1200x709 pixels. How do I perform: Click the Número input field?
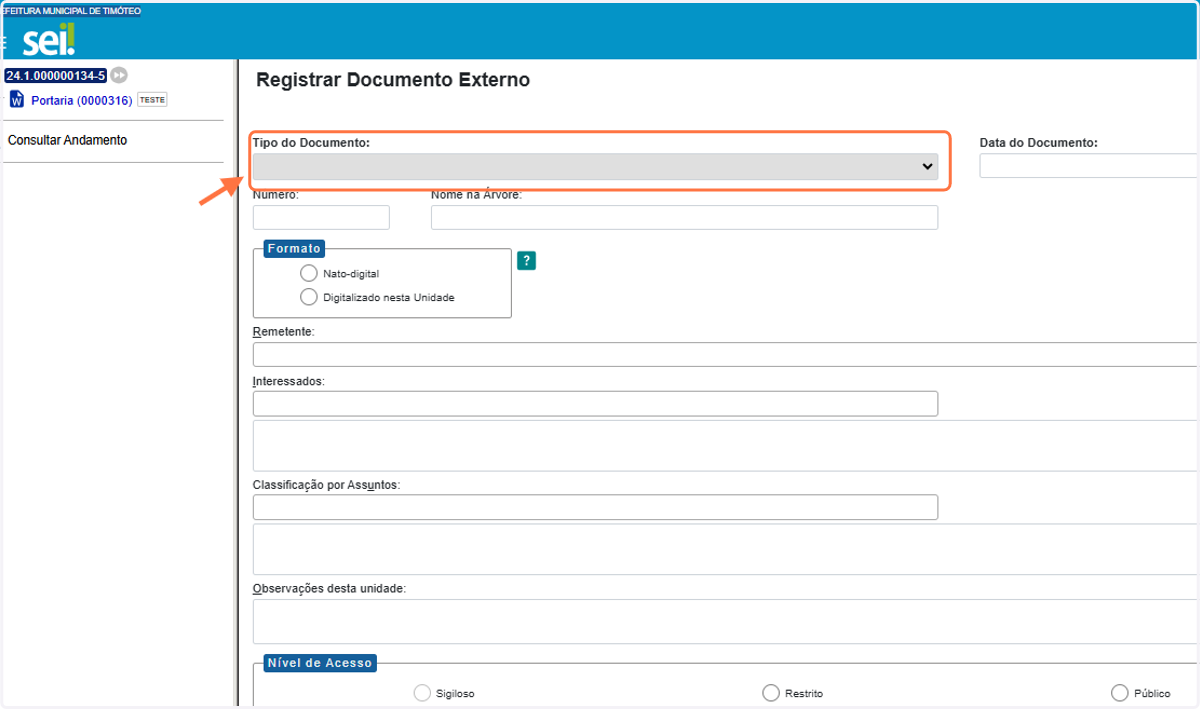click(x=321, y=217)
